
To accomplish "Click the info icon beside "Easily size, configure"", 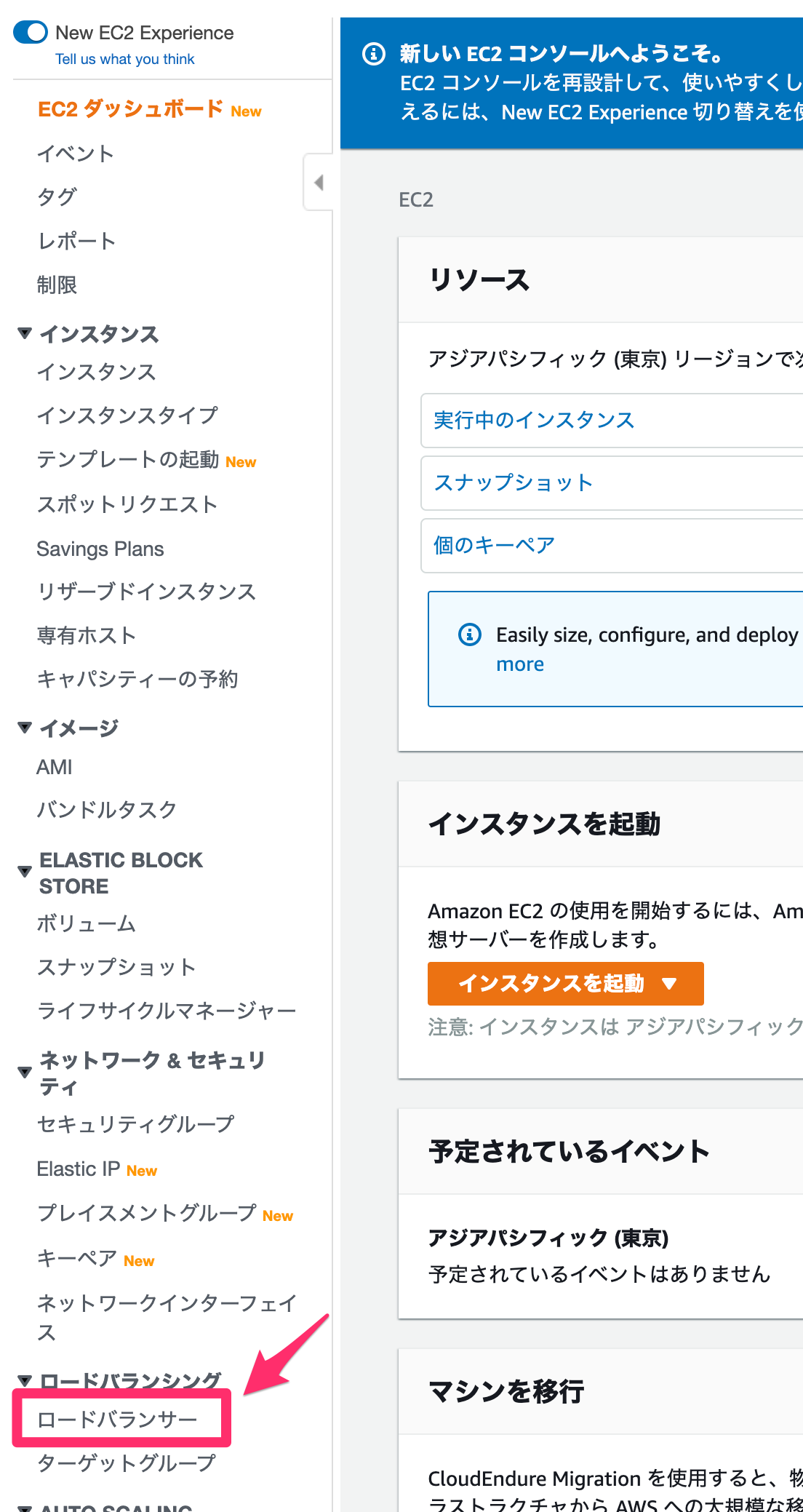I will click(x=470, y=634).
